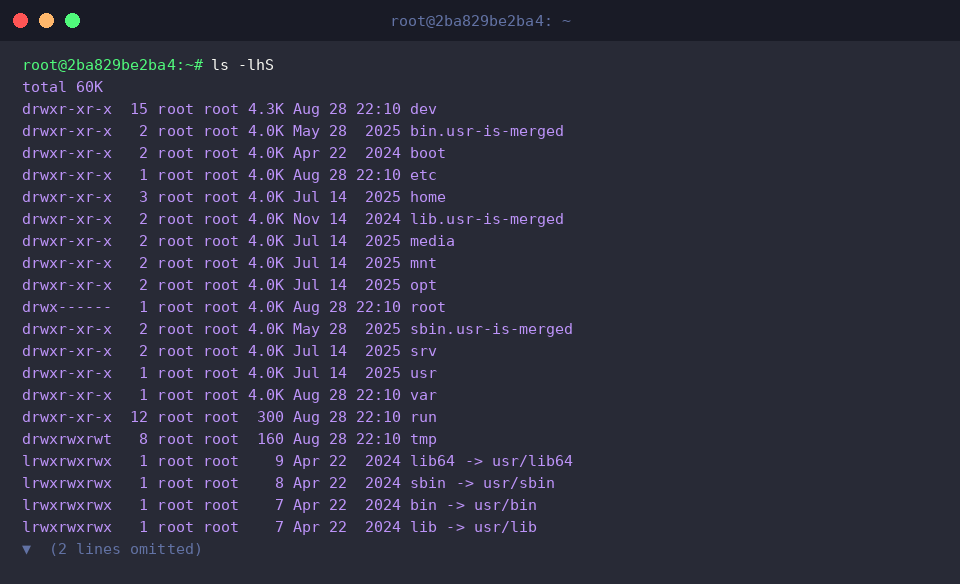
Task: Click the 'home' directory name
Action: [427, 197]
